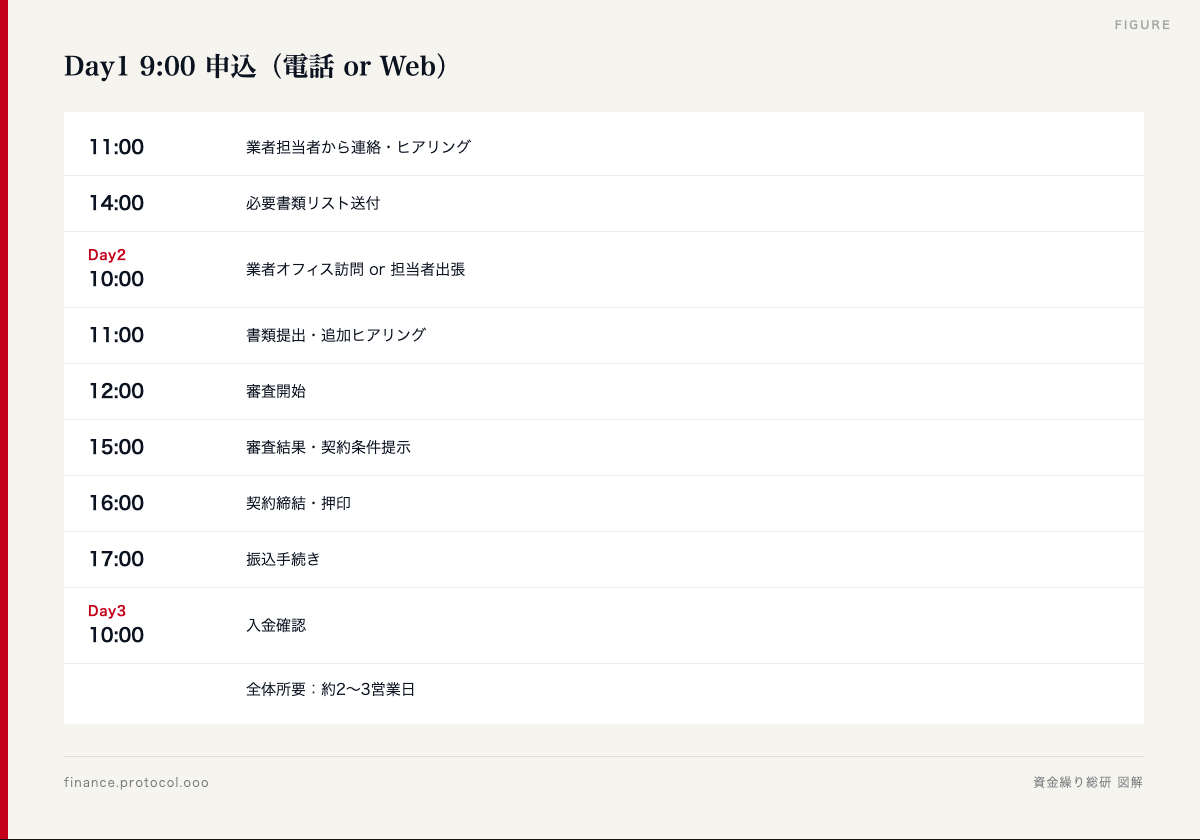The width and height of the screenshot is (1200, 840).
Task: Select '業者担当者から連絡・ヒアリング' text
Action: pyautogui.click(x=358, y=147)
